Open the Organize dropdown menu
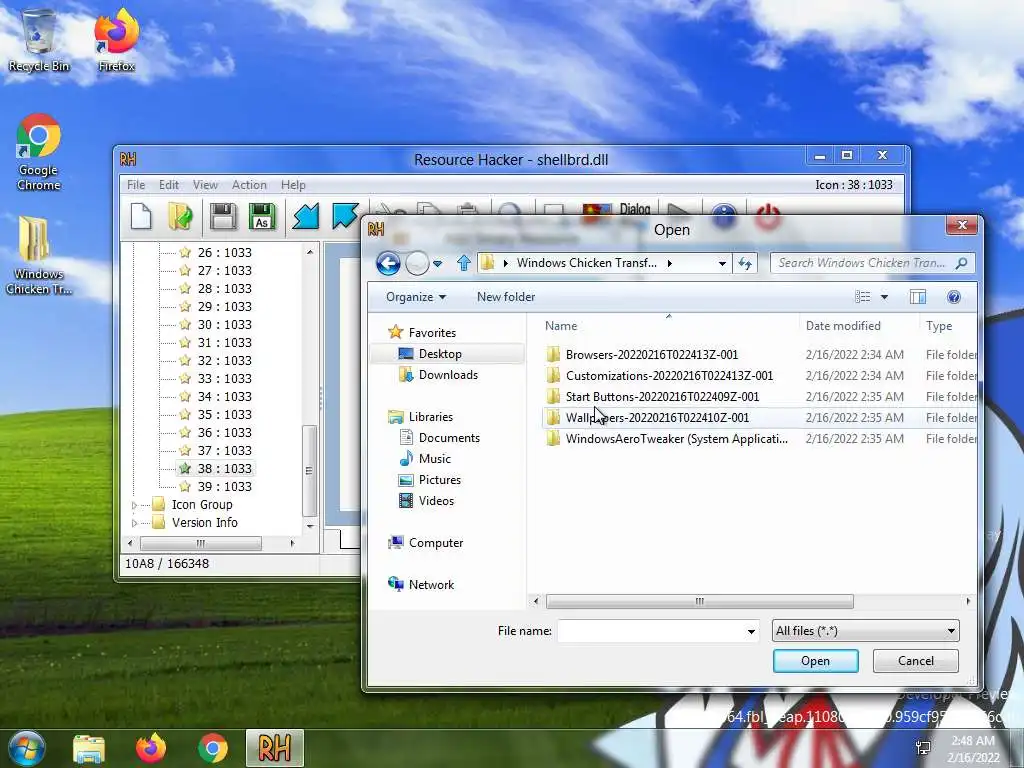The width and height of the screenshot is (1024, 768). pos(416,297)
